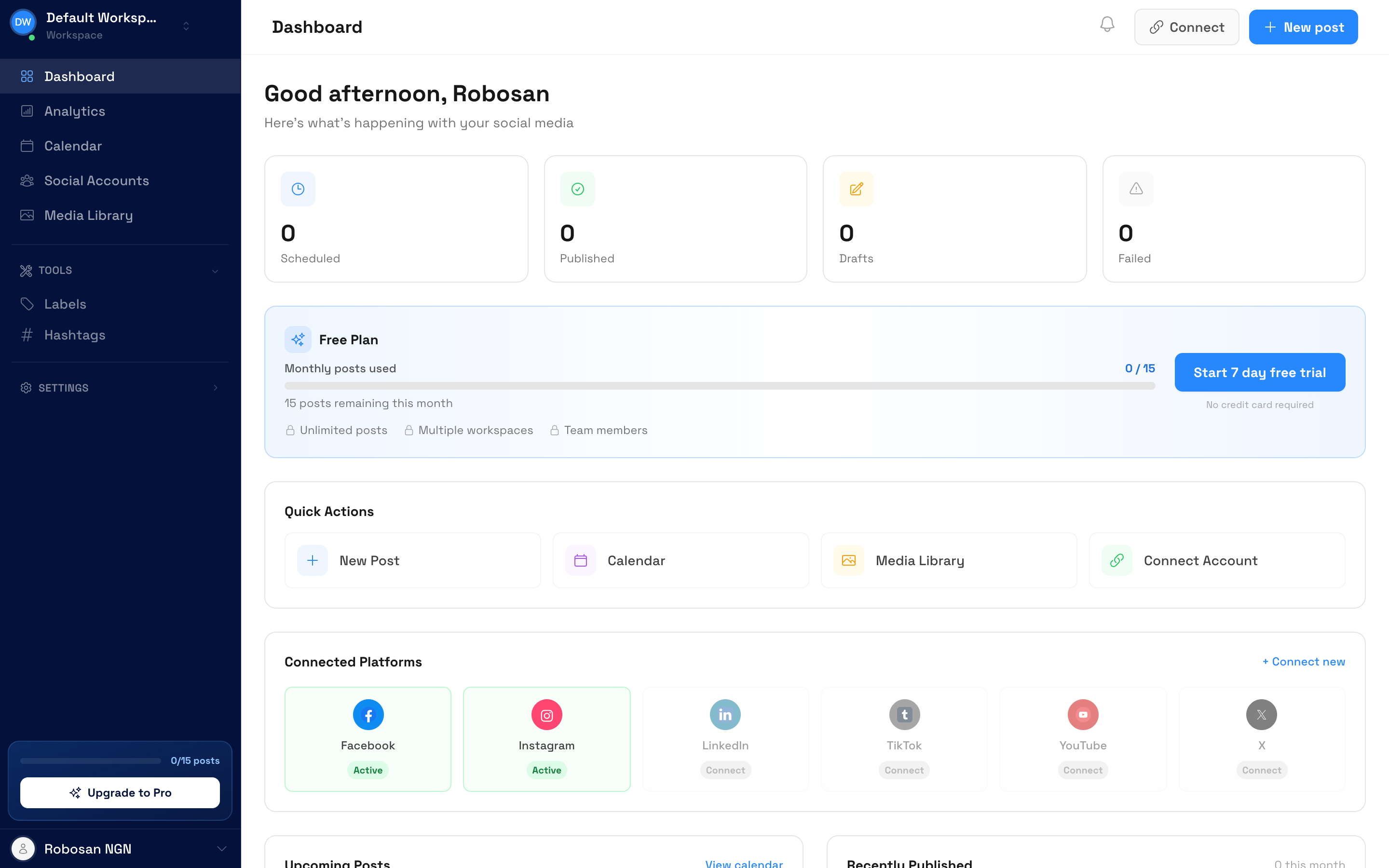Image resolution: width=1389 pixels, height=868 pixels.
Task: Click the monthly posts usage progress bar
Action: pyautogui.click(x=721, y=386)
